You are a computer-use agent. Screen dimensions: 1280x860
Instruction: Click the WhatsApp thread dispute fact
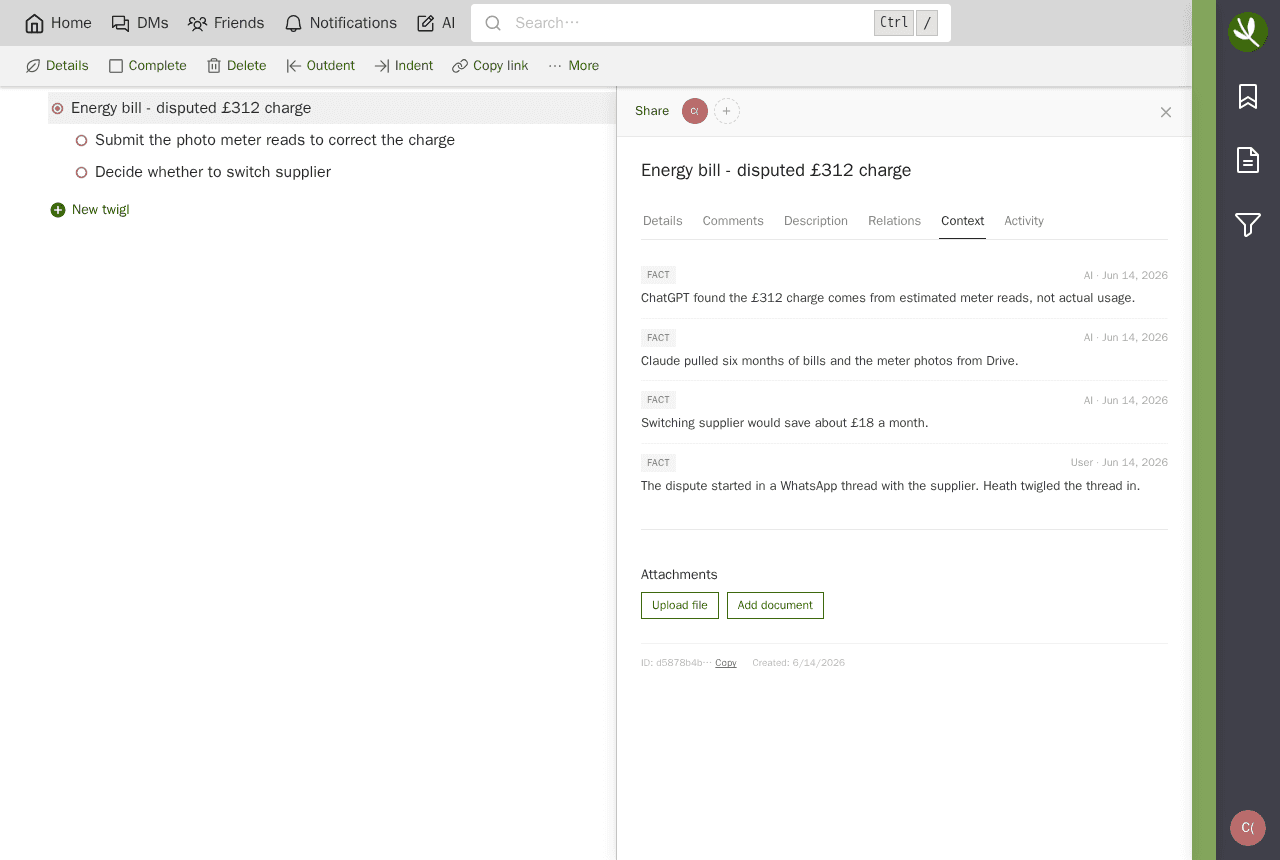coord(890,486)
